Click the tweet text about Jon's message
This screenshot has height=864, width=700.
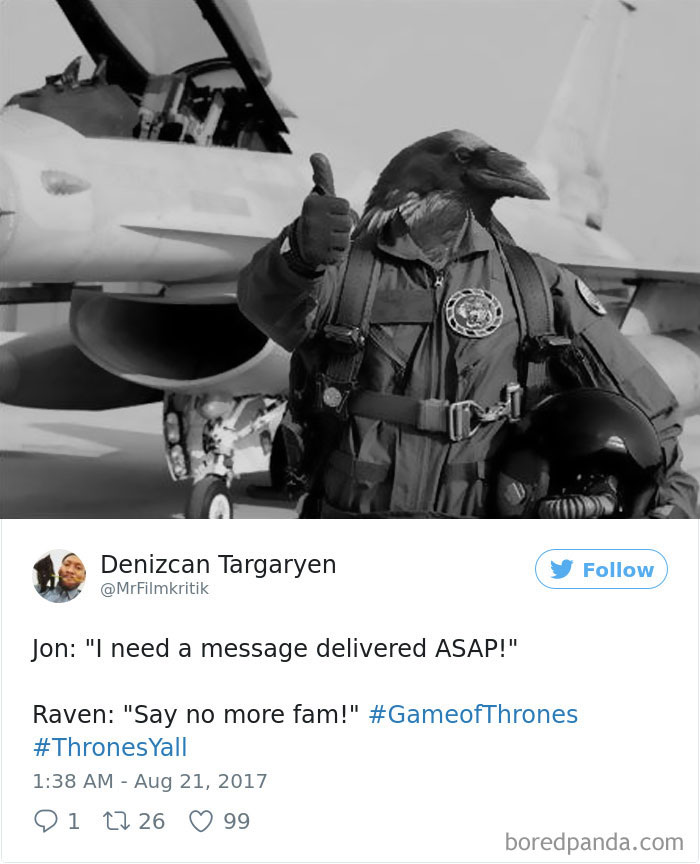click(x=275, y=648)
